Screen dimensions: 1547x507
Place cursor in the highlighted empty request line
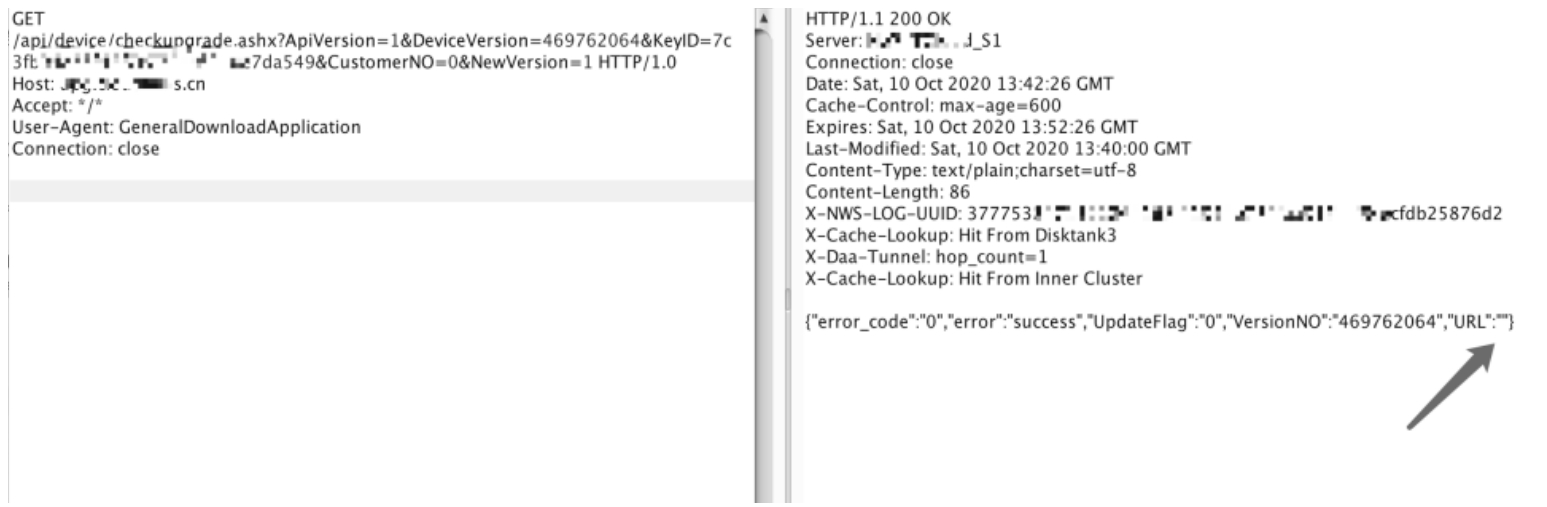pos(380,191)
